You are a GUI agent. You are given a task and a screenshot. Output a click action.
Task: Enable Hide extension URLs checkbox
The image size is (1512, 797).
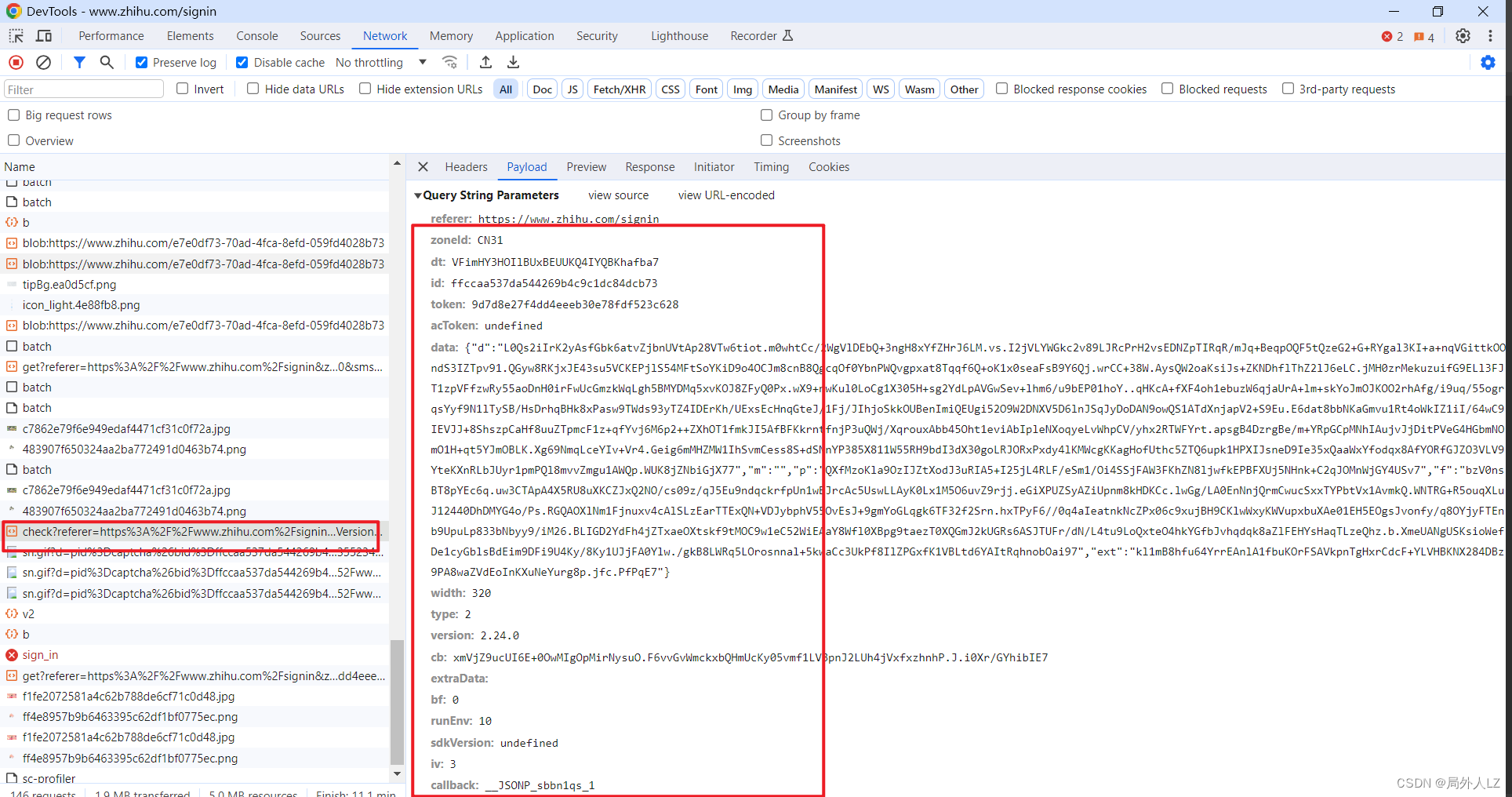365,89
